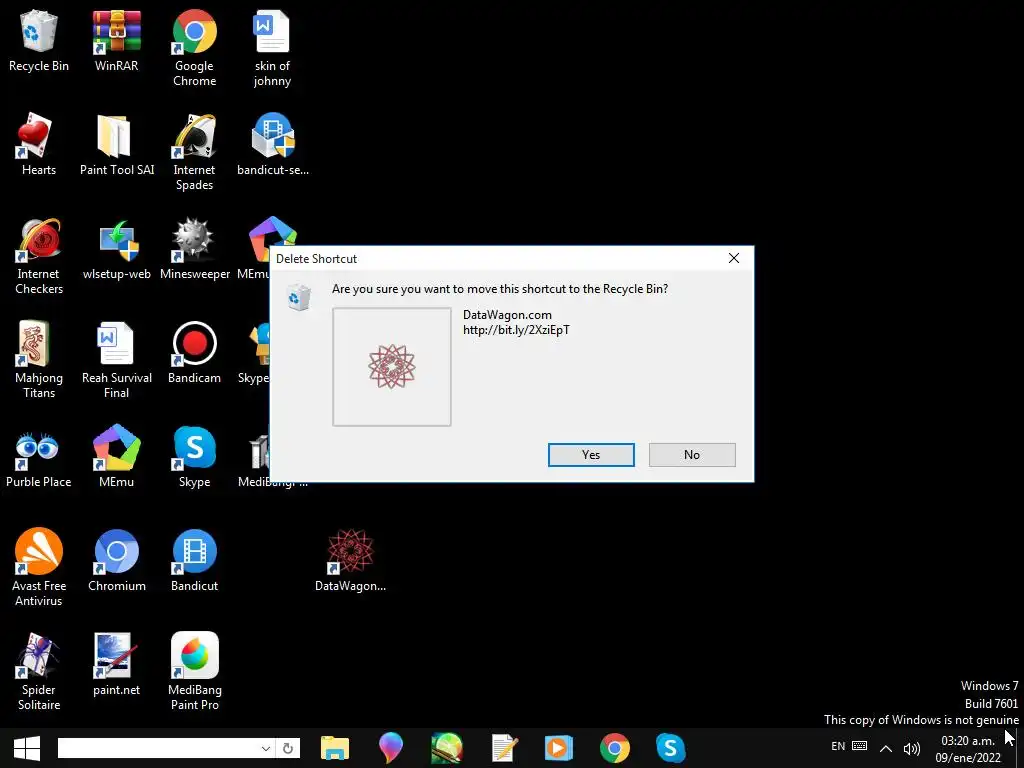
Task: Open the Paint 3D taskbar icon
Action: coord(391,748)
